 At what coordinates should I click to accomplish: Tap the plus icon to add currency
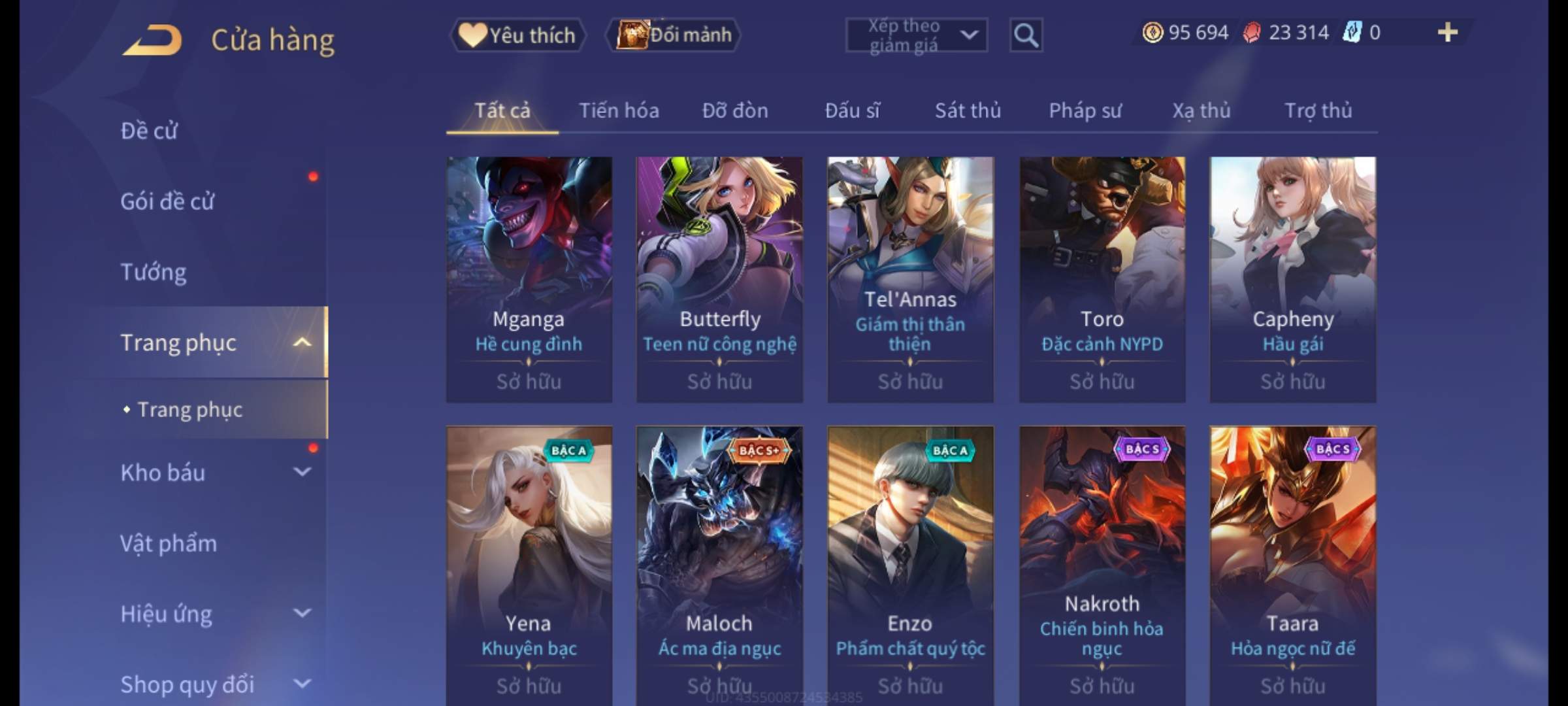pyautogui.click(x=1447, y=33)
